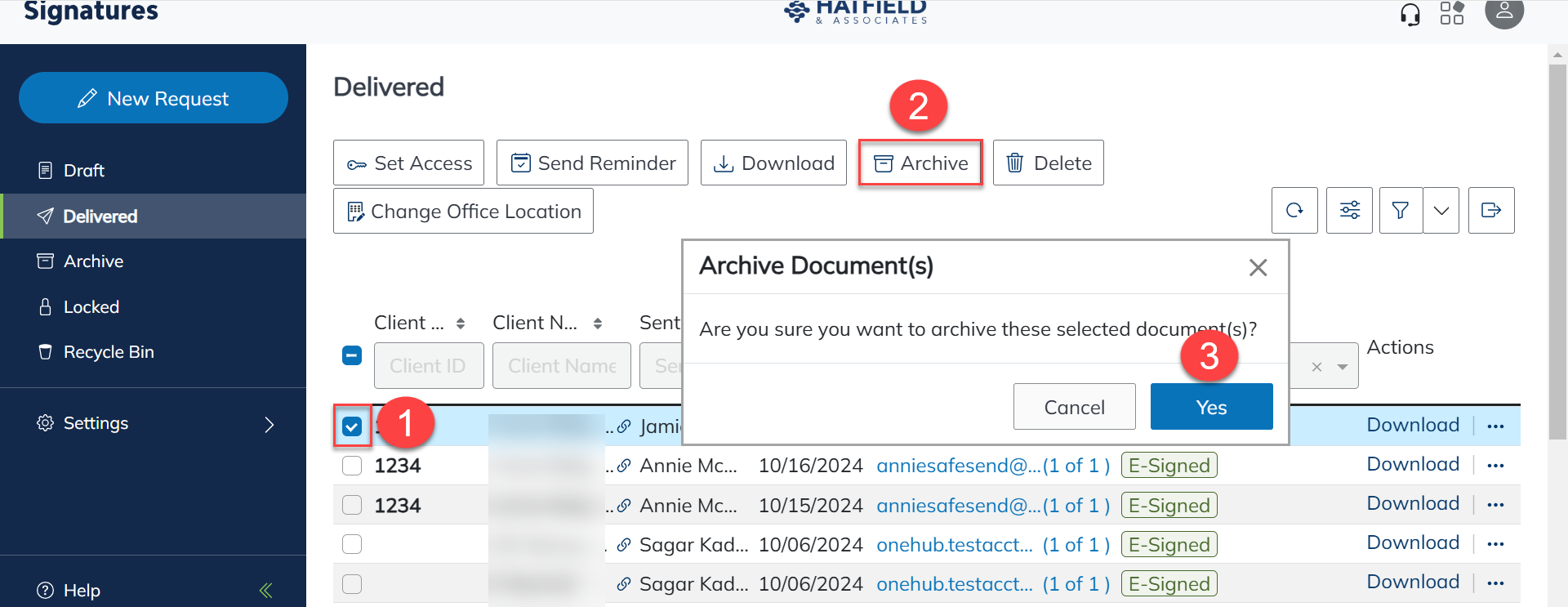Open the user profile avatar
Viewport: 1568px width, 607px height.
tap(1504, 11)
